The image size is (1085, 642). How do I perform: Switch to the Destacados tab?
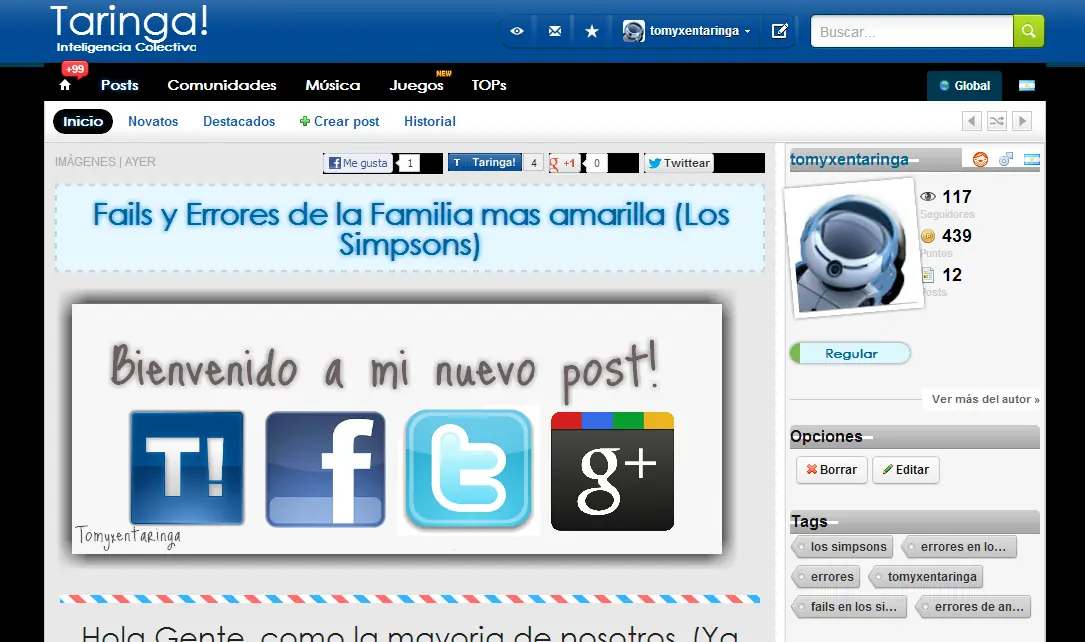tap(239, 121)
